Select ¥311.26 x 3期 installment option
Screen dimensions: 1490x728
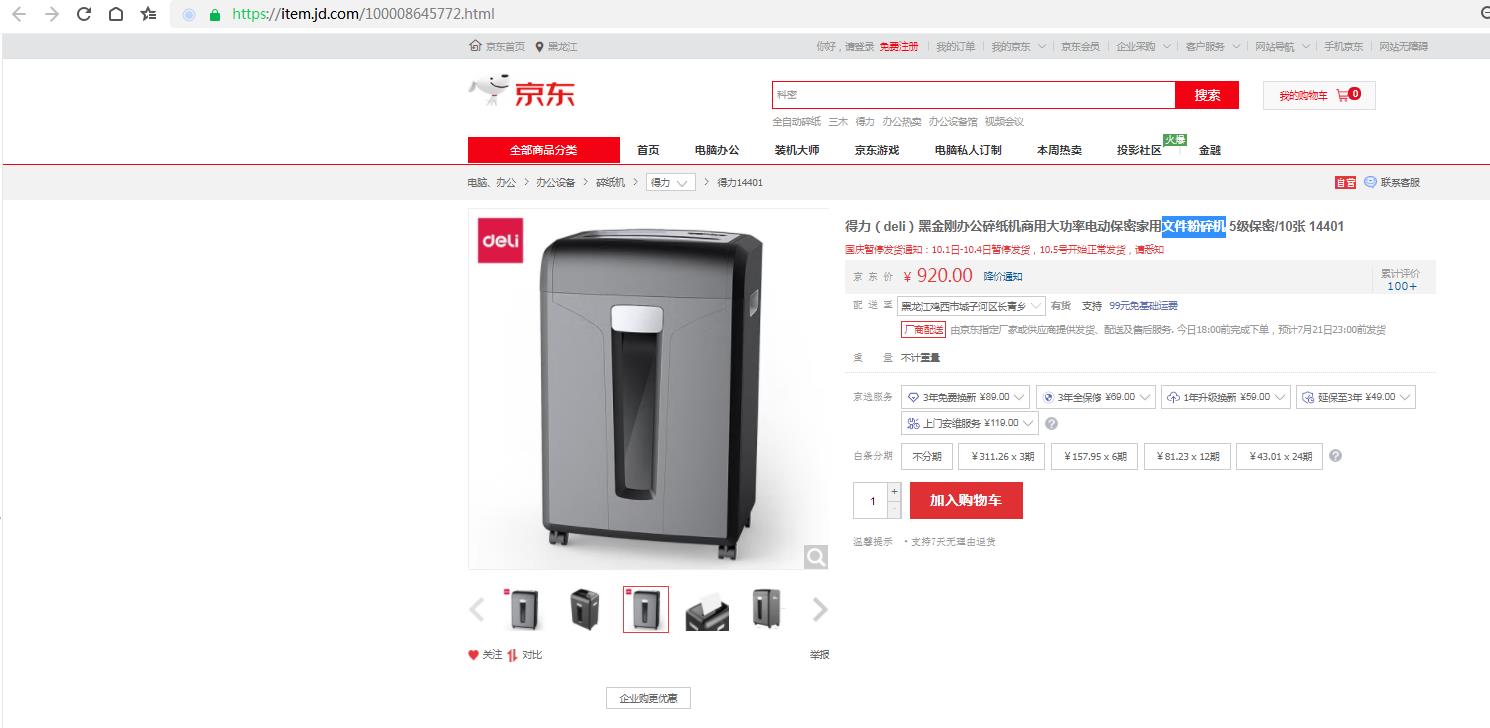coord(1002,457)
